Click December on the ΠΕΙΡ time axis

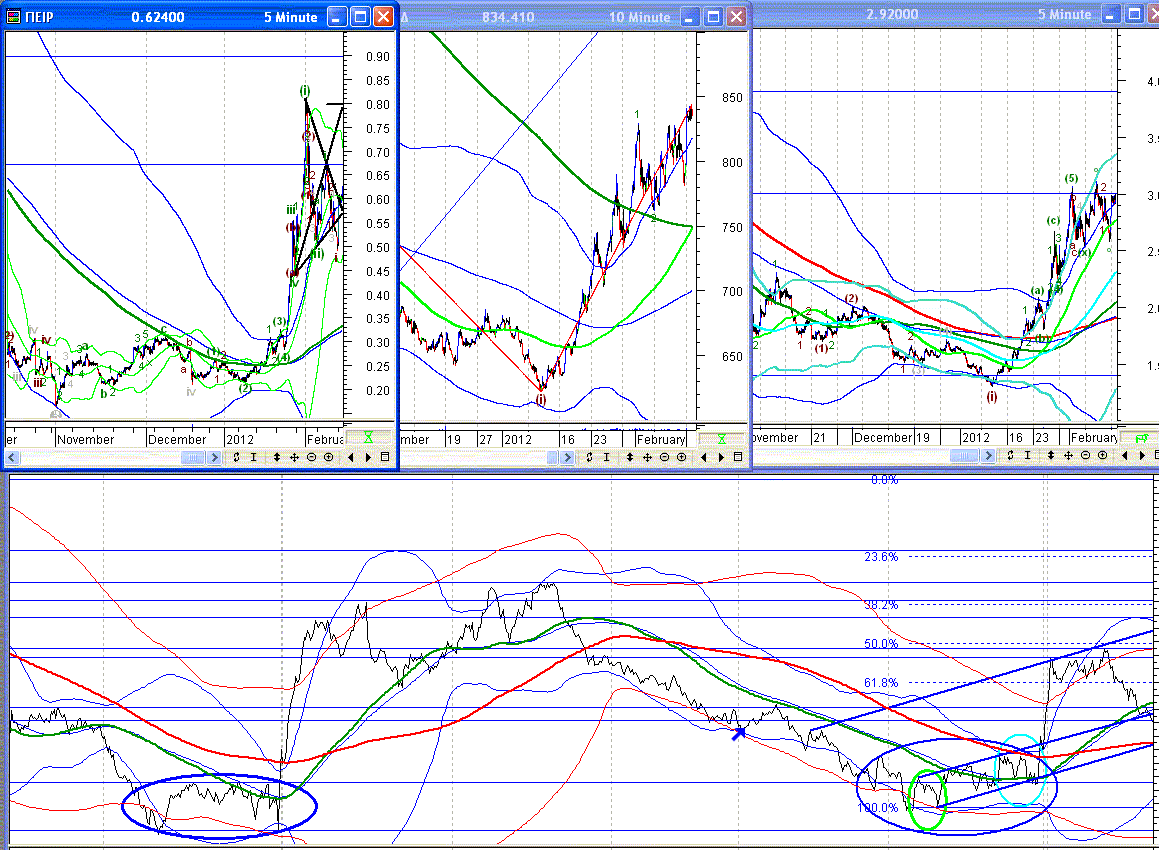177,439
